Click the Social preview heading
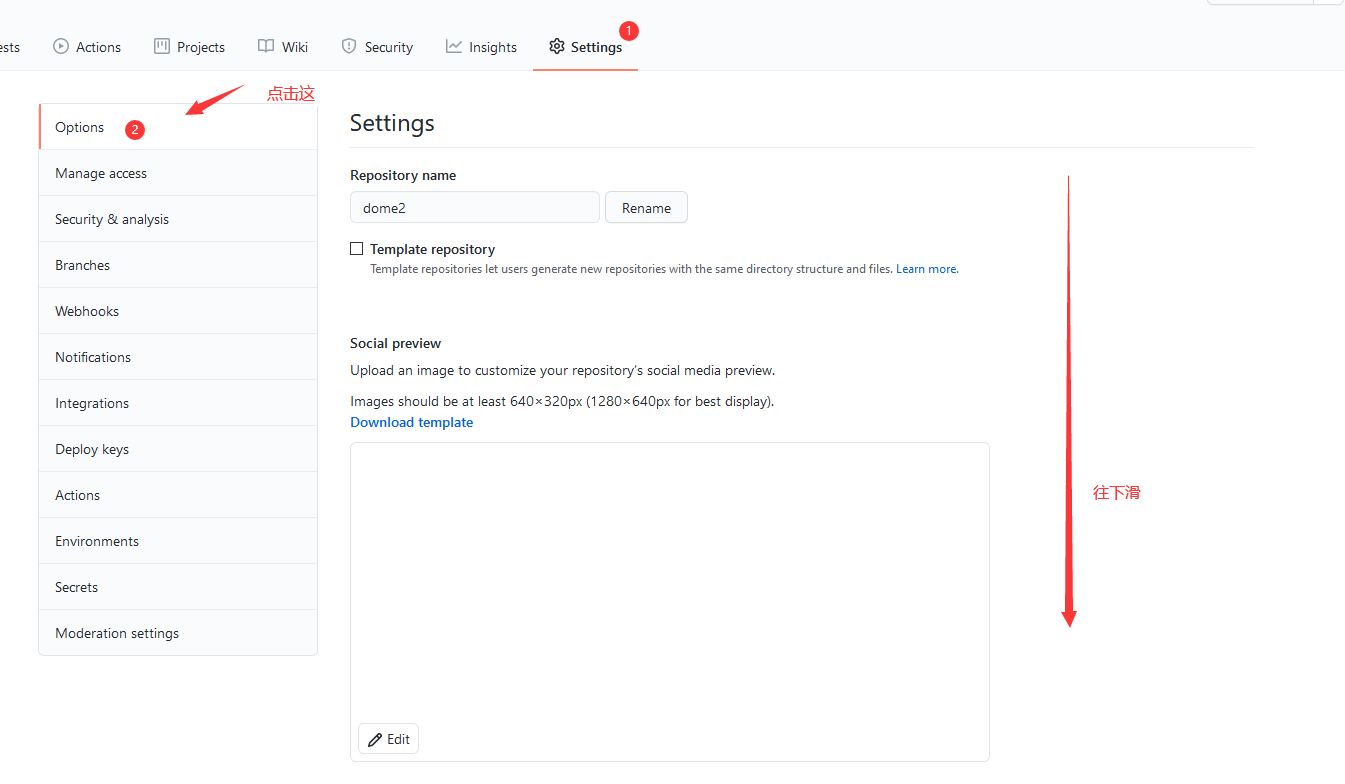 [x=395, y=343]
